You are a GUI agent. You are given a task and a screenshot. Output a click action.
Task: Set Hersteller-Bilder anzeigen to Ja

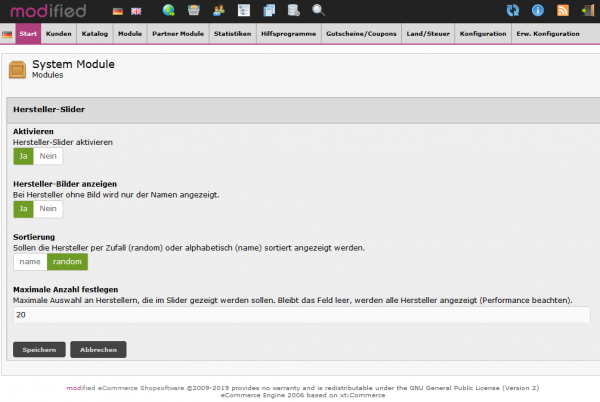23,208
